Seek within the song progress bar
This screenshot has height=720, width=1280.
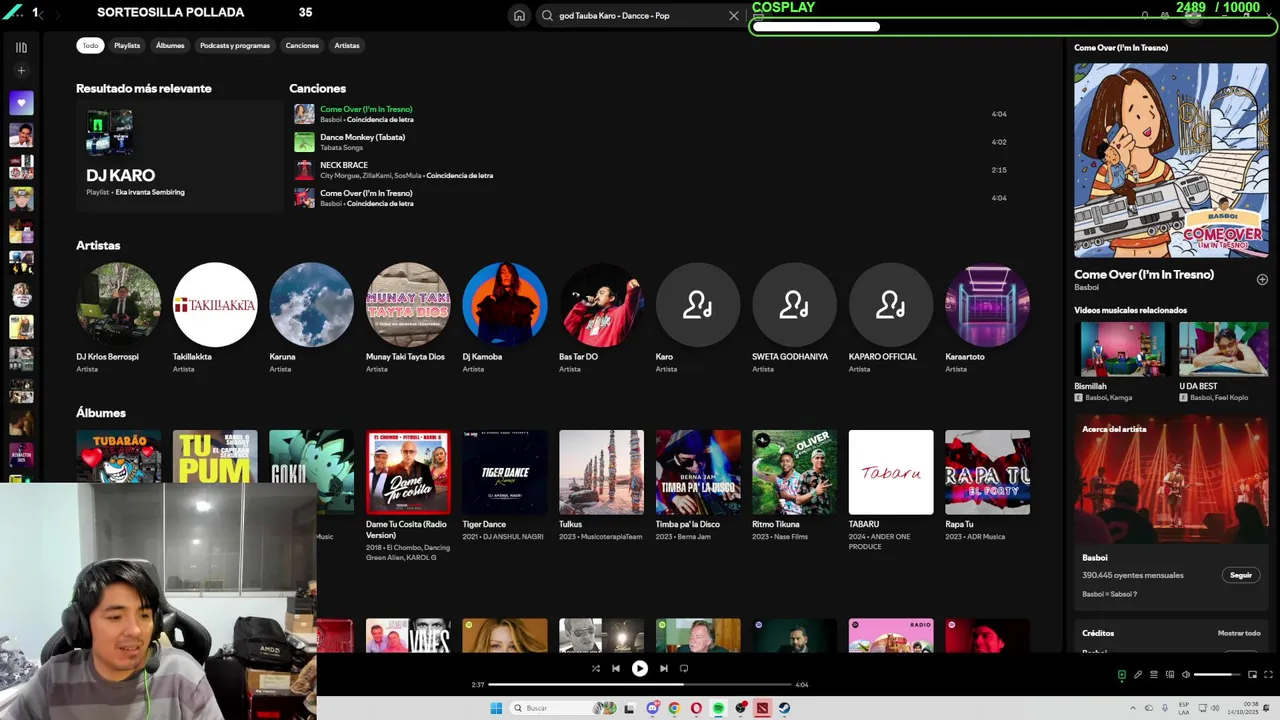(640, 685)
